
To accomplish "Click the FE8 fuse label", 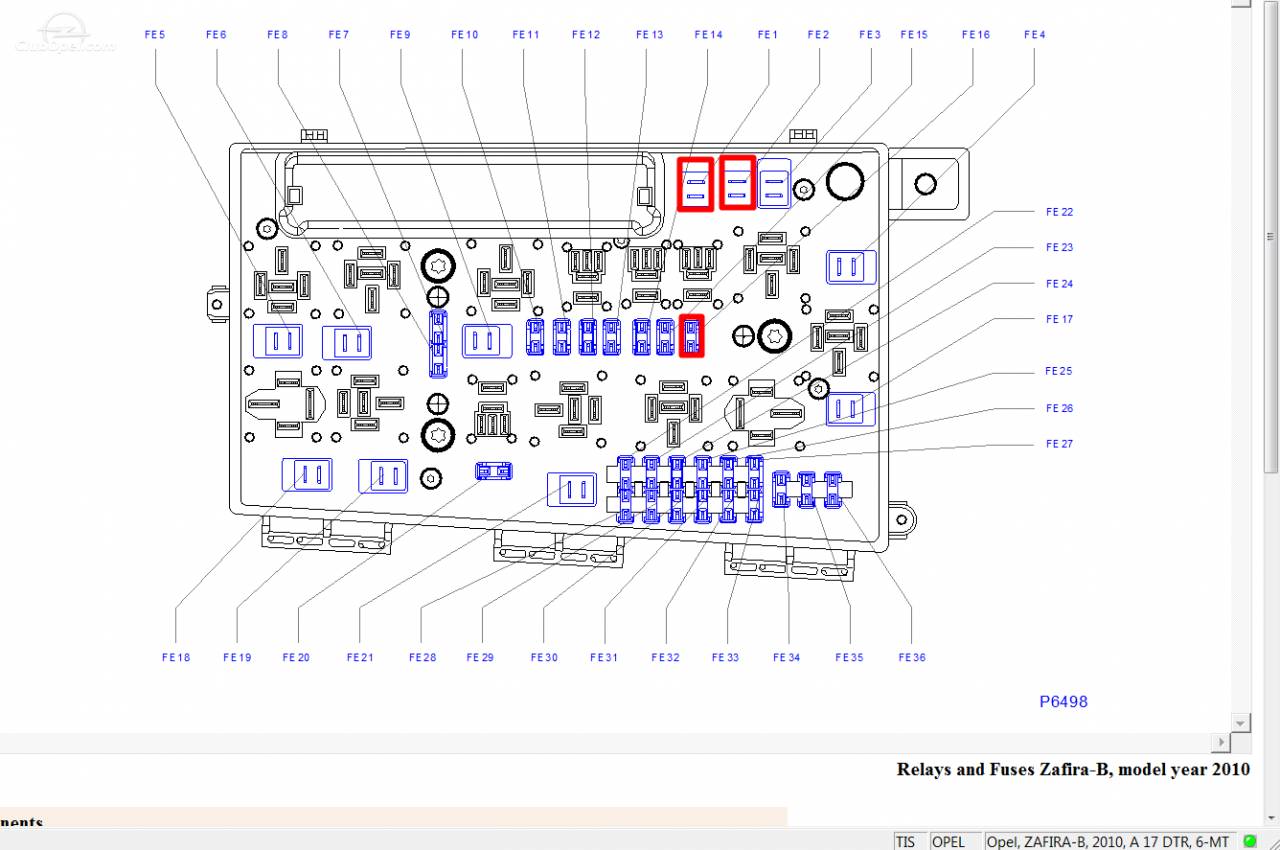I will pyautogui.click(x=277, y=35).
